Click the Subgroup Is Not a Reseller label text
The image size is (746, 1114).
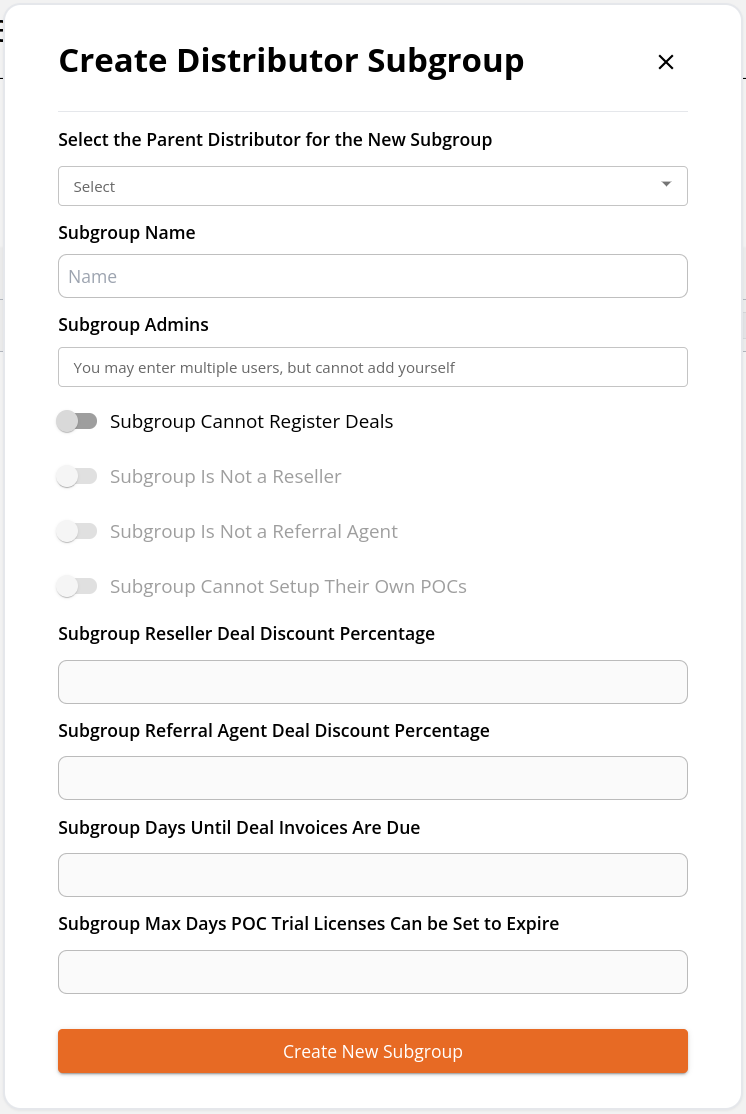[x=226, y=476]
